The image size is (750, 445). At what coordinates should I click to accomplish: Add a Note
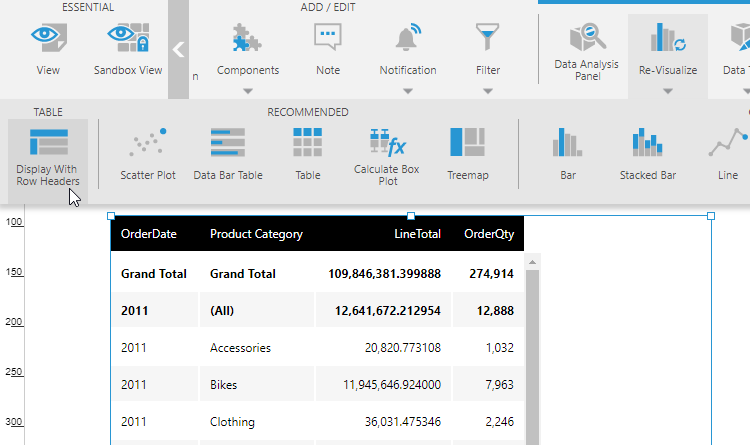click(x=328, y=49)
